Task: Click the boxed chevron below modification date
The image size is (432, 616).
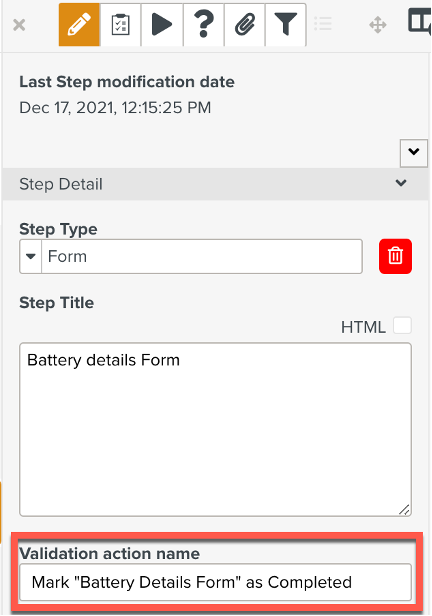Action: pyautogui.click(x=414, y=152)
